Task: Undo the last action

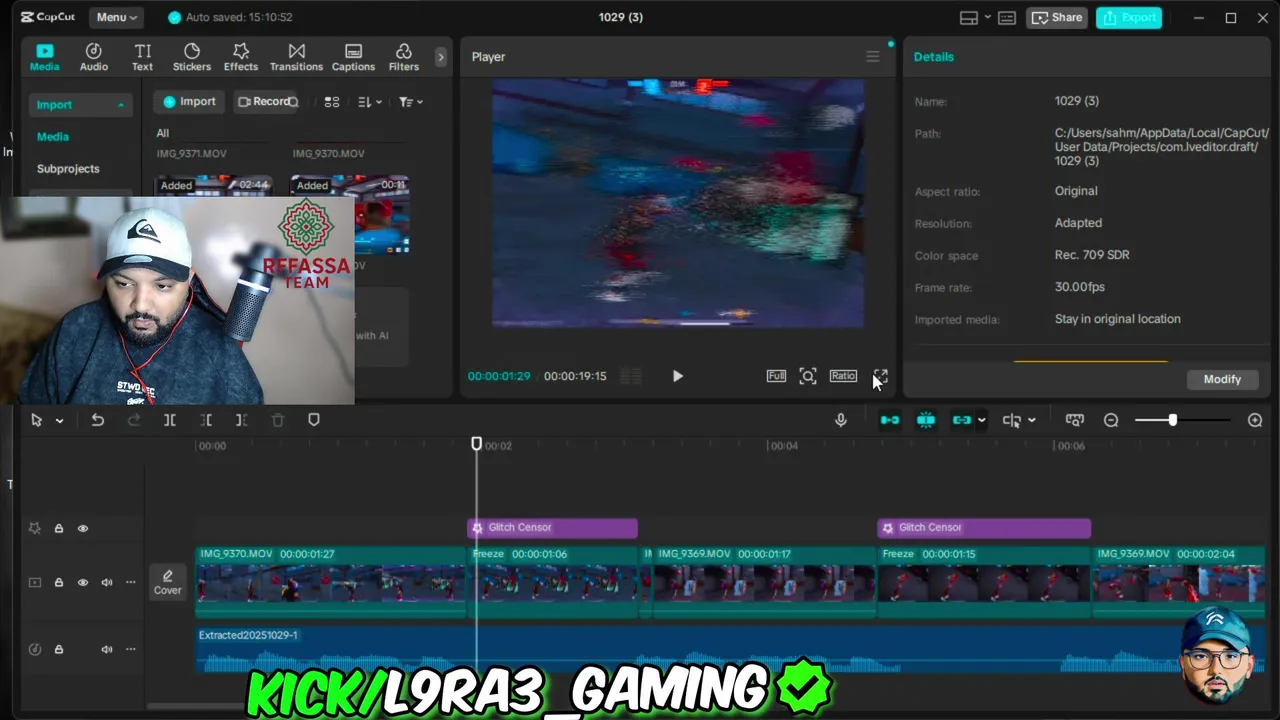Action: point(97,420)
